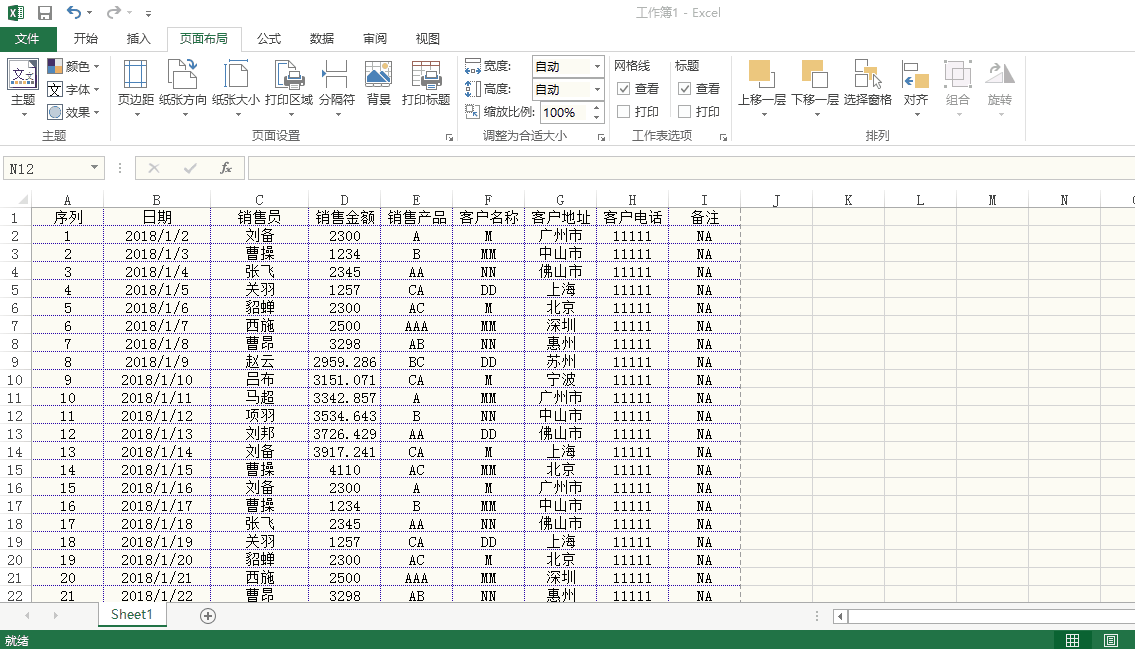
Task: Click cell with date 2018/1/10
Action: pyautogui.click(x=157, y=380)
